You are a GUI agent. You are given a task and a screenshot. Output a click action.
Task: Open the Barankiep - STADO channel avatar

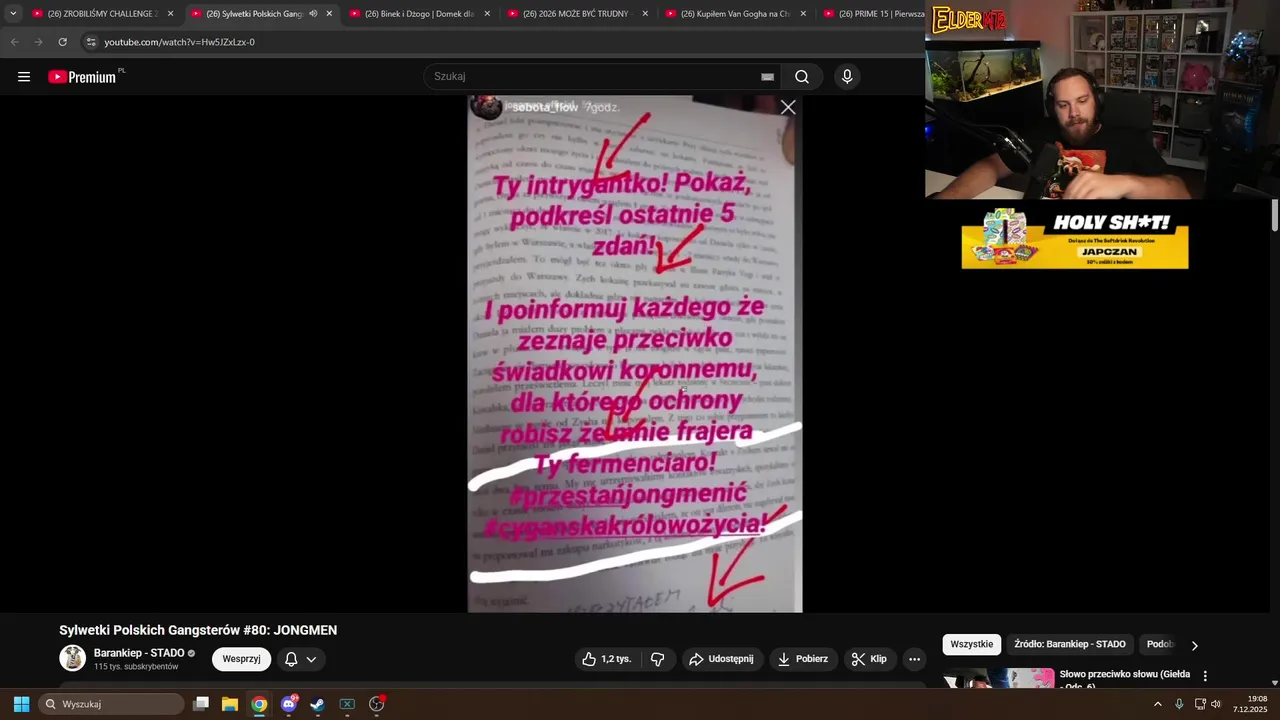point(73,658)
